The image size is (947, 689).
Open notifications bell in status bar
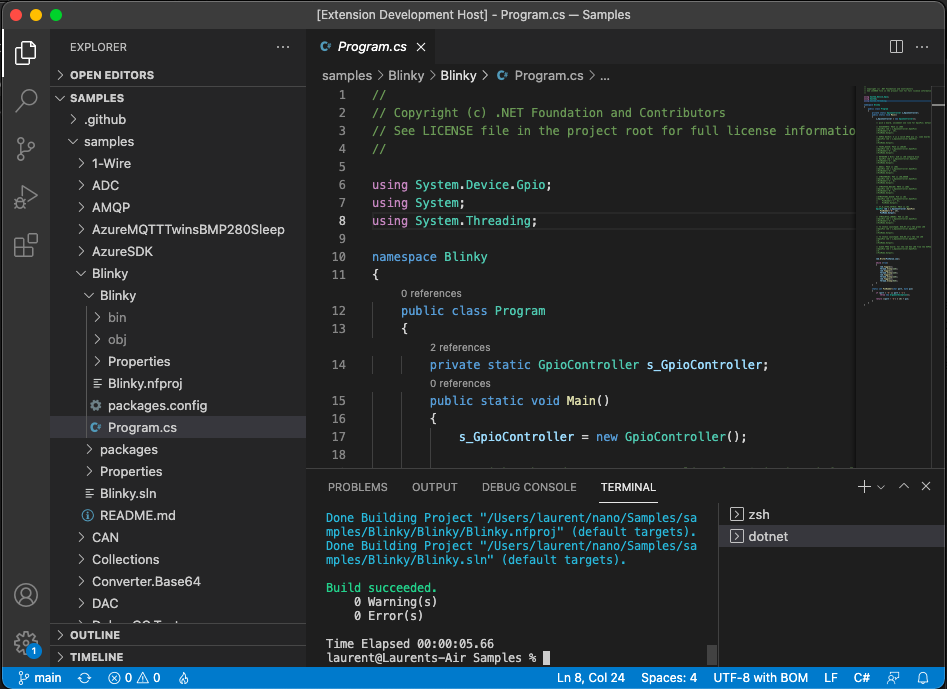click(923, 678)
